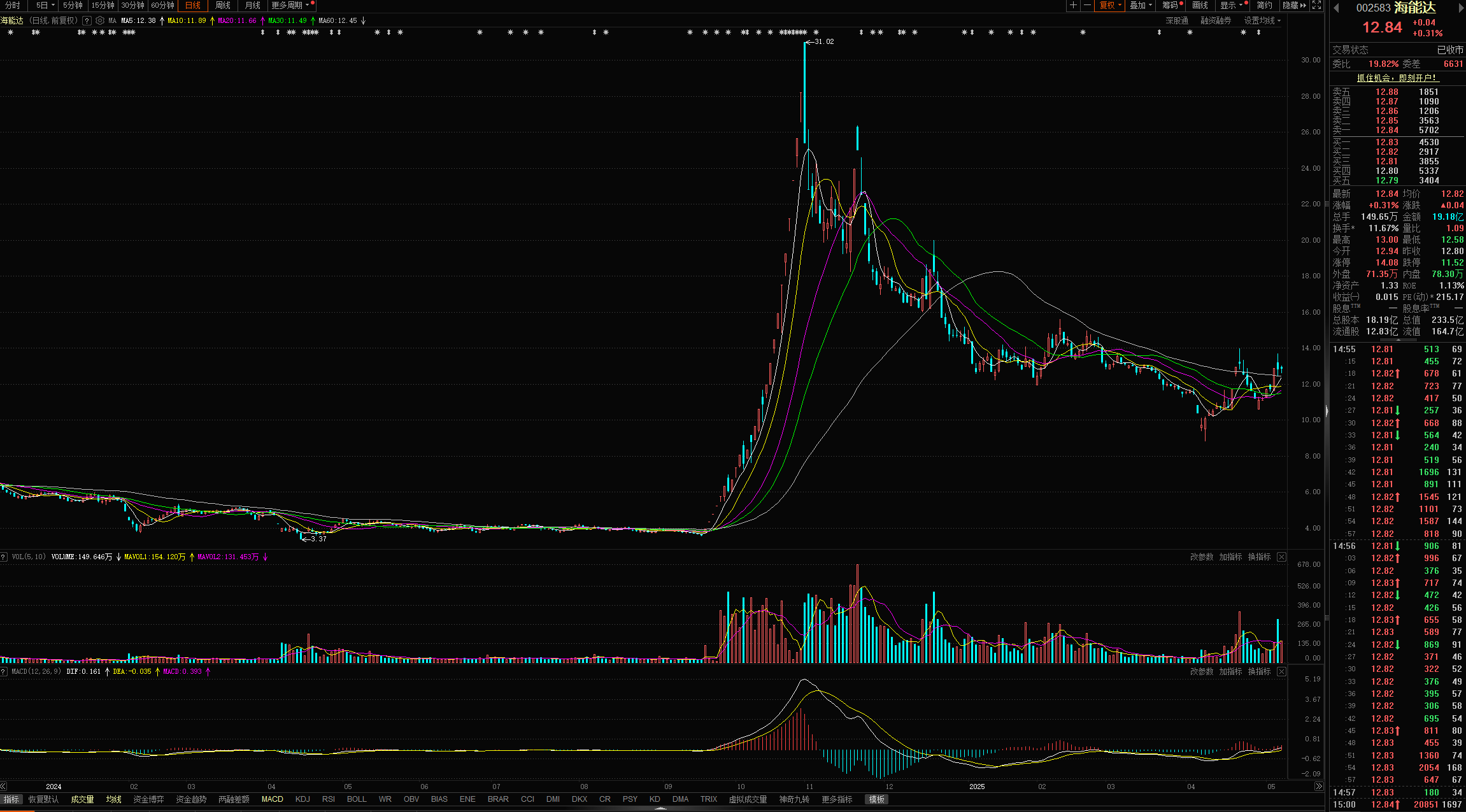Image resolution: width=1466 pixels, height=812 pixels.
Task: Click 买一 12.83 order book row
Action: (1397, 142)
